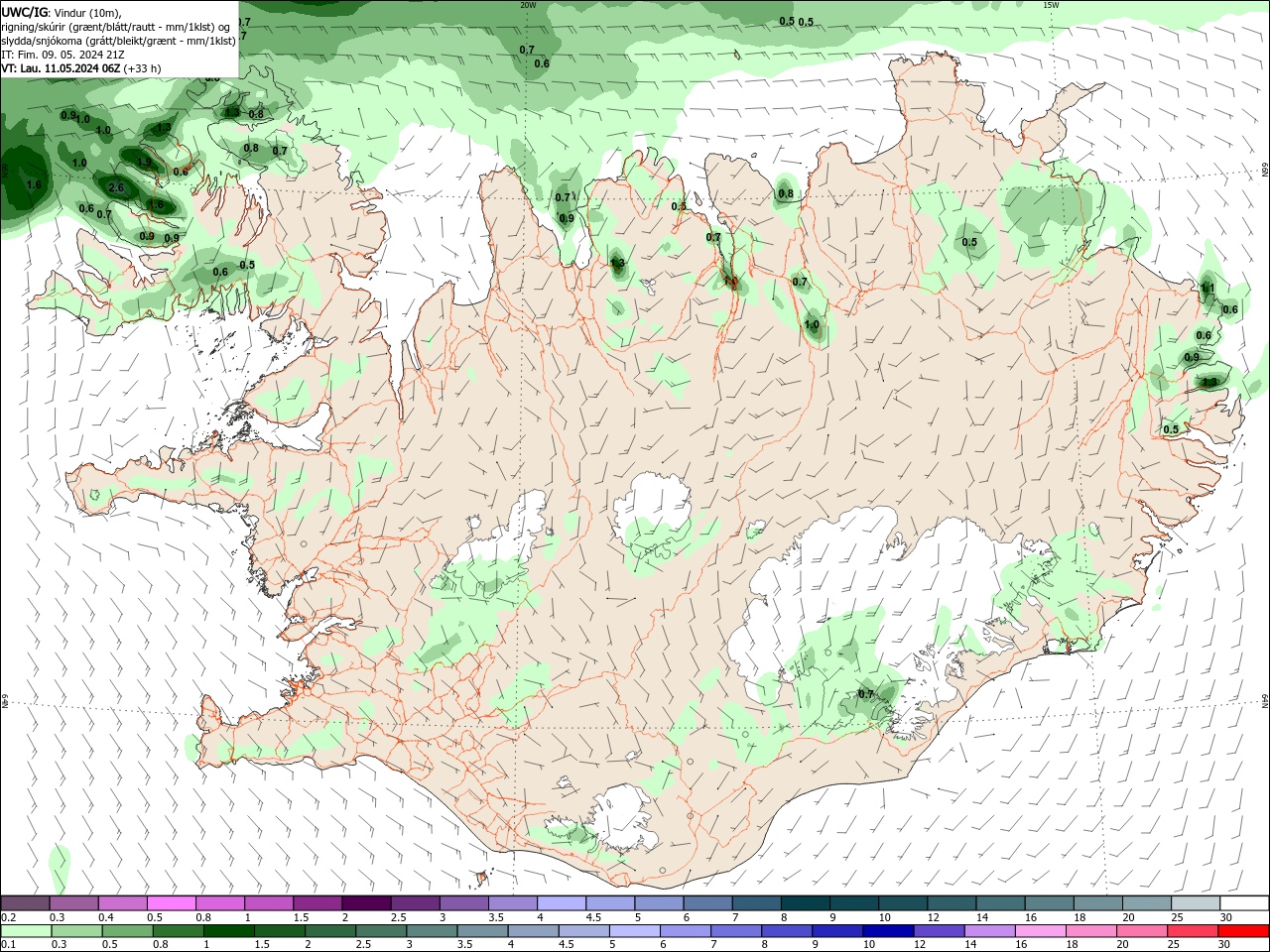1270x952 pixels.
Task: Select bottom-row swatch starting at 4.5
Action: pyautogui.click(x=583, y=931)
